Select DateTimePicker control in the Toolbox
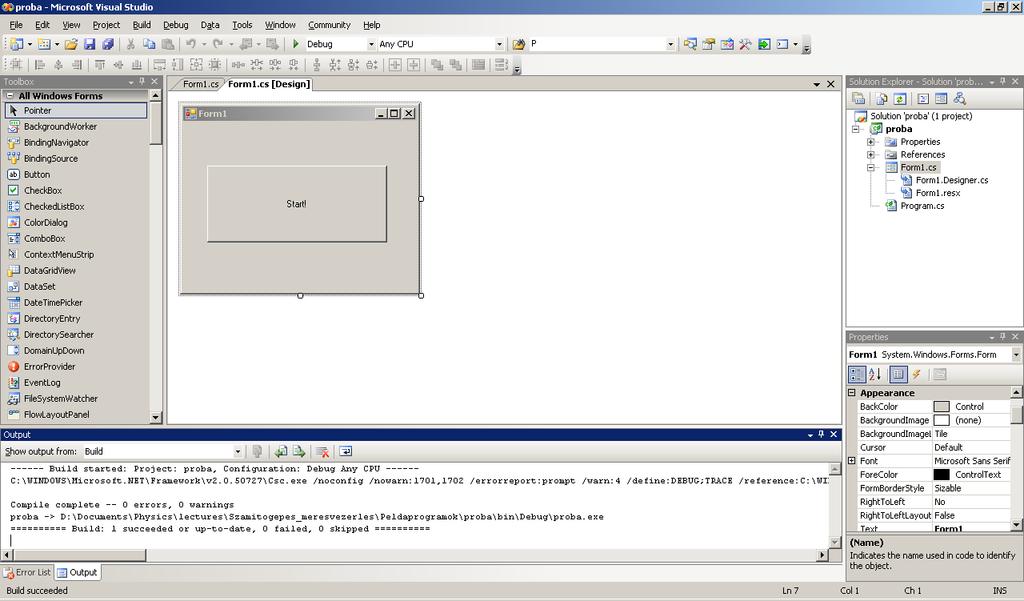The image size is (1024, 601). (53, 302)
